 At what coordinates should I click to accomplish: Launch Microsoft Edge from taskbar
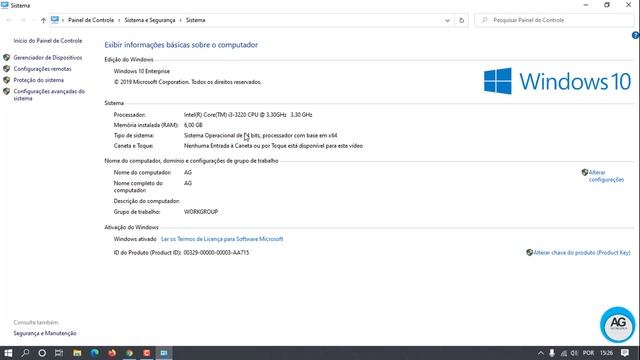(x=94, y=353)
